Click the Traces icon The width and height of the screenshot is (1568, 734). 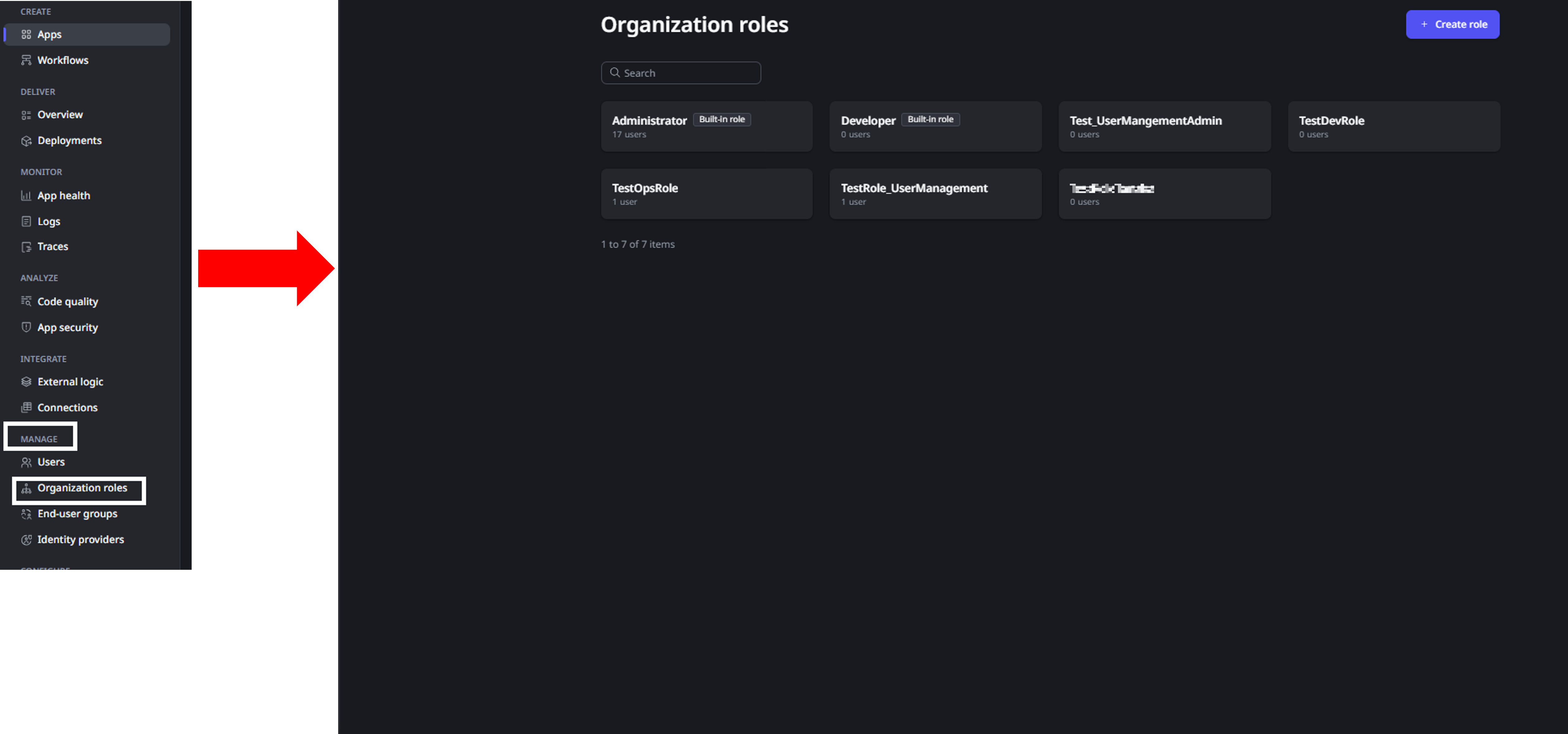26,247
